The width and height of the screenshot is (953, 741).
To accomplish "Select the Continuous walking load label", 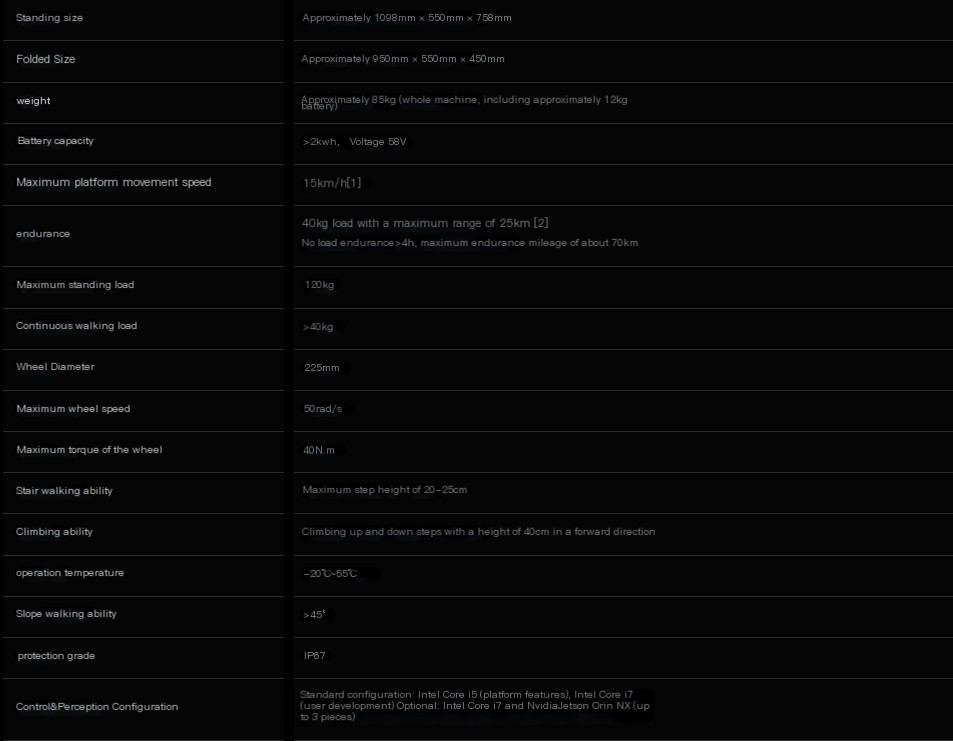I will [77, 326].
